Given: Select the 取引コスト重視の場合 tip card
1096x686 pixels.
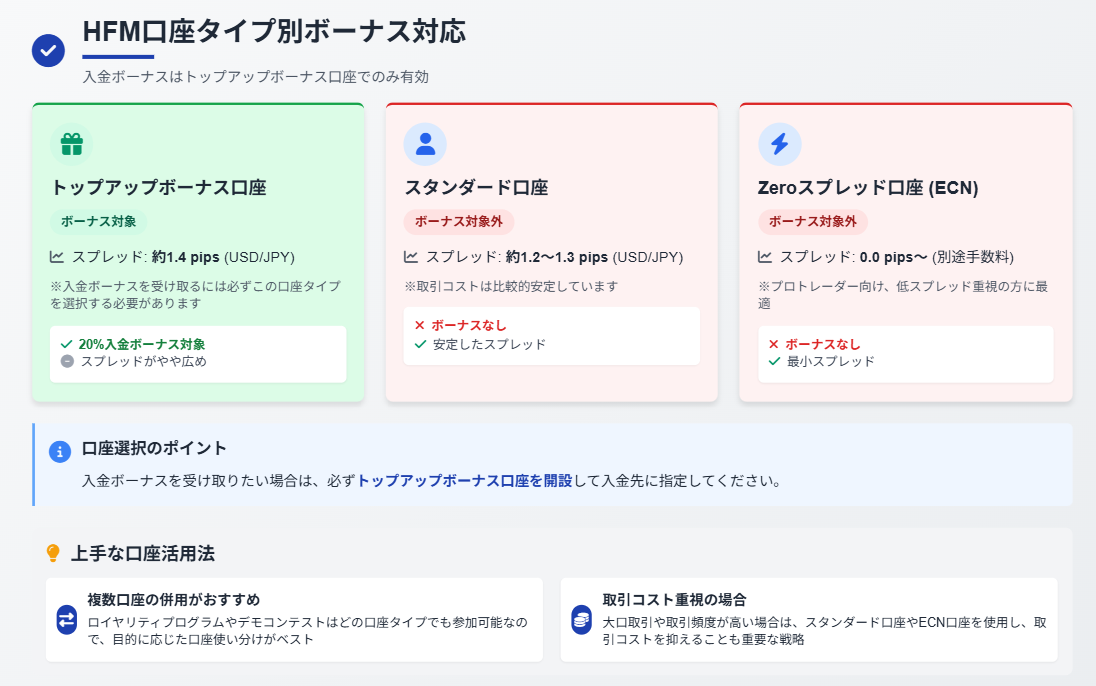Looking at the screenshot, I should 809,620.
